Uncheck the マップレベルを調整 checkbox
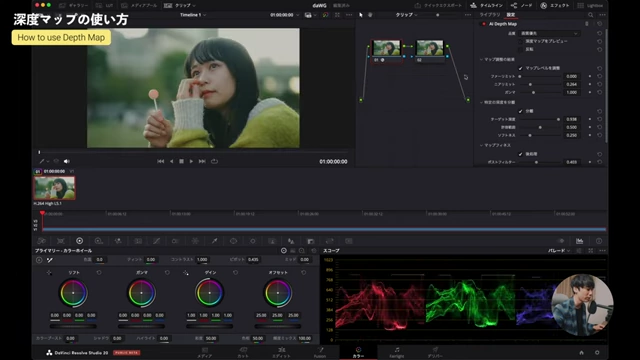The width and height of the screenshot is (640, 360). (520, 68)
